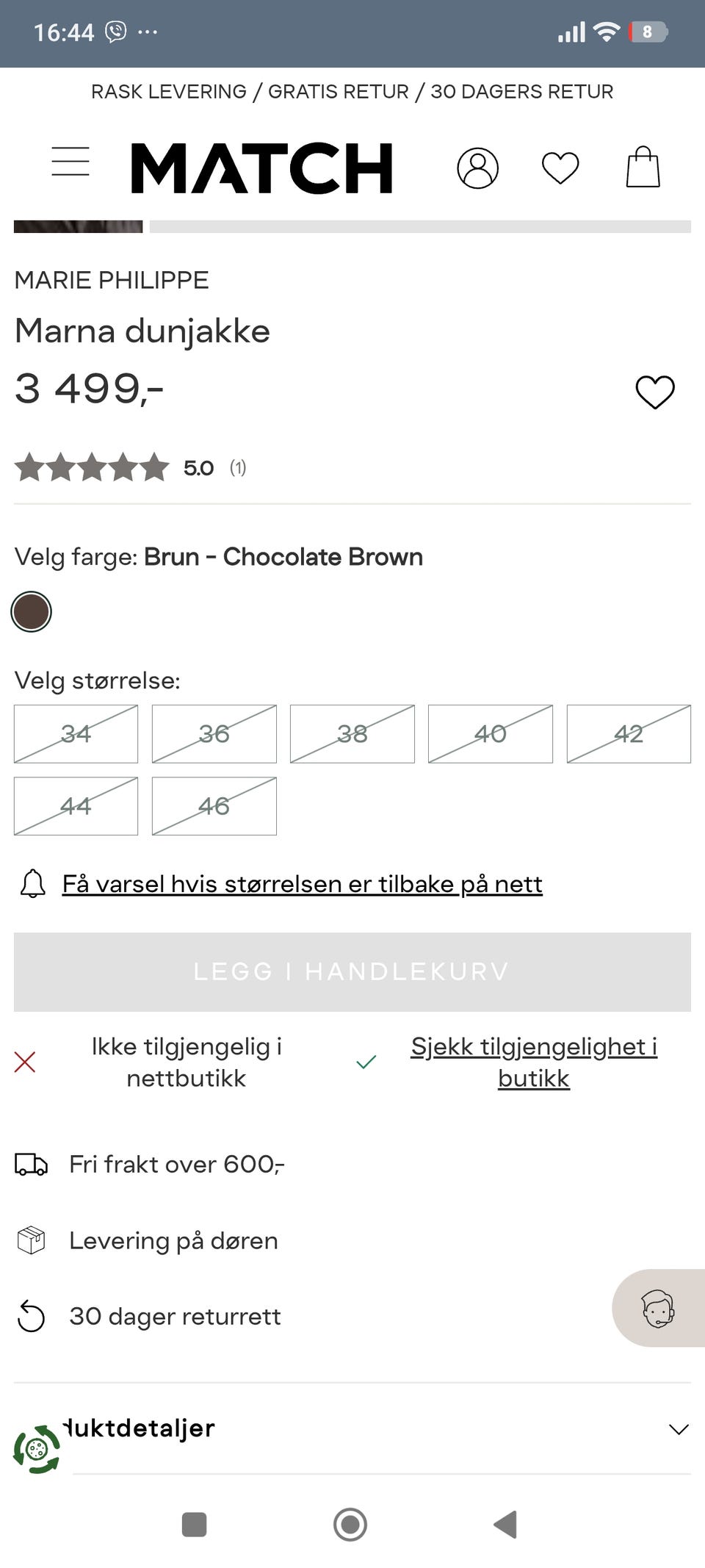Click the MATCH logo
Screen dimensions: 705x1568
point(261,168)
